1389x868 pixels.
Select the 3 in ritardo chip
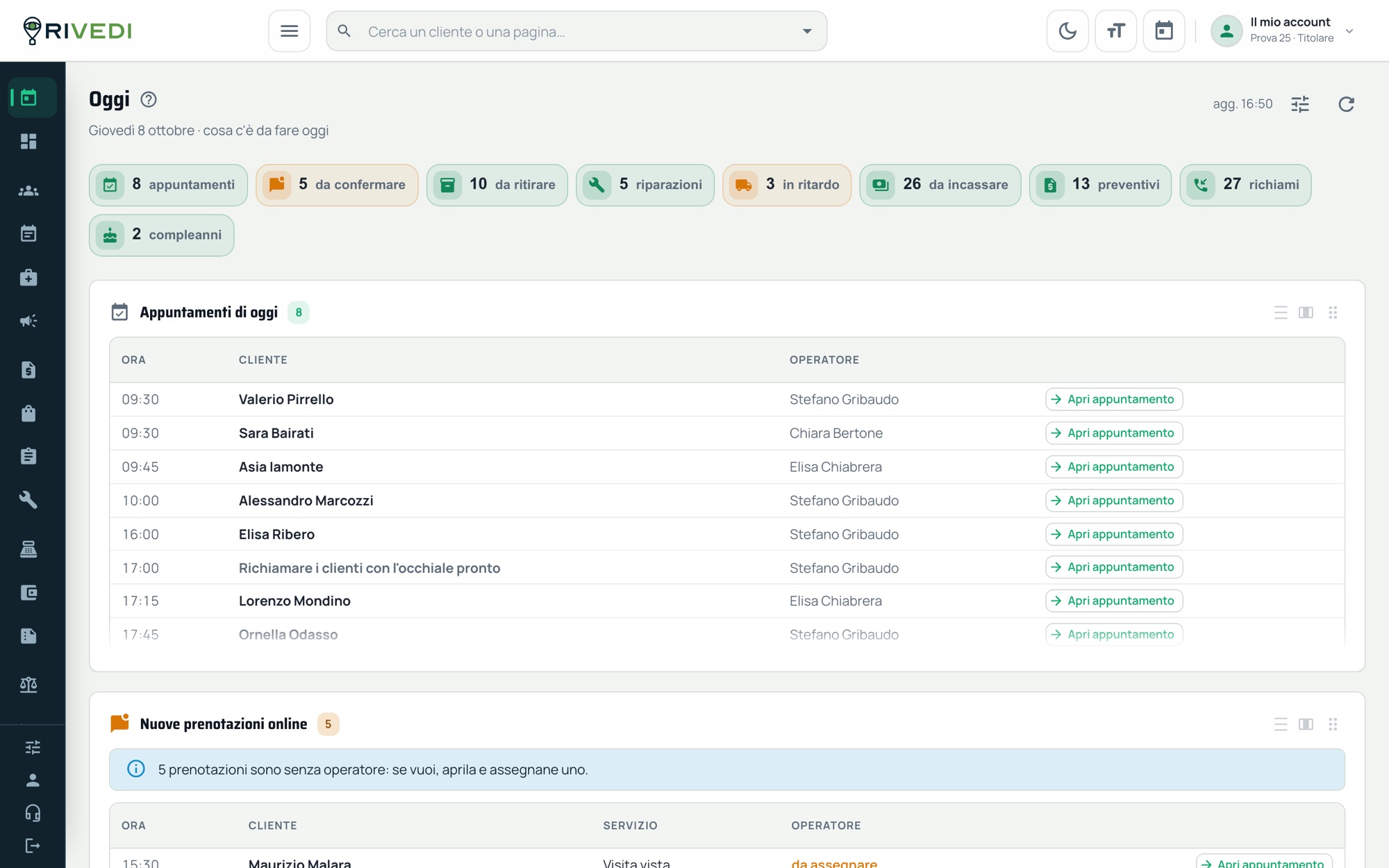pyautogui.click(x=787, y=185)
